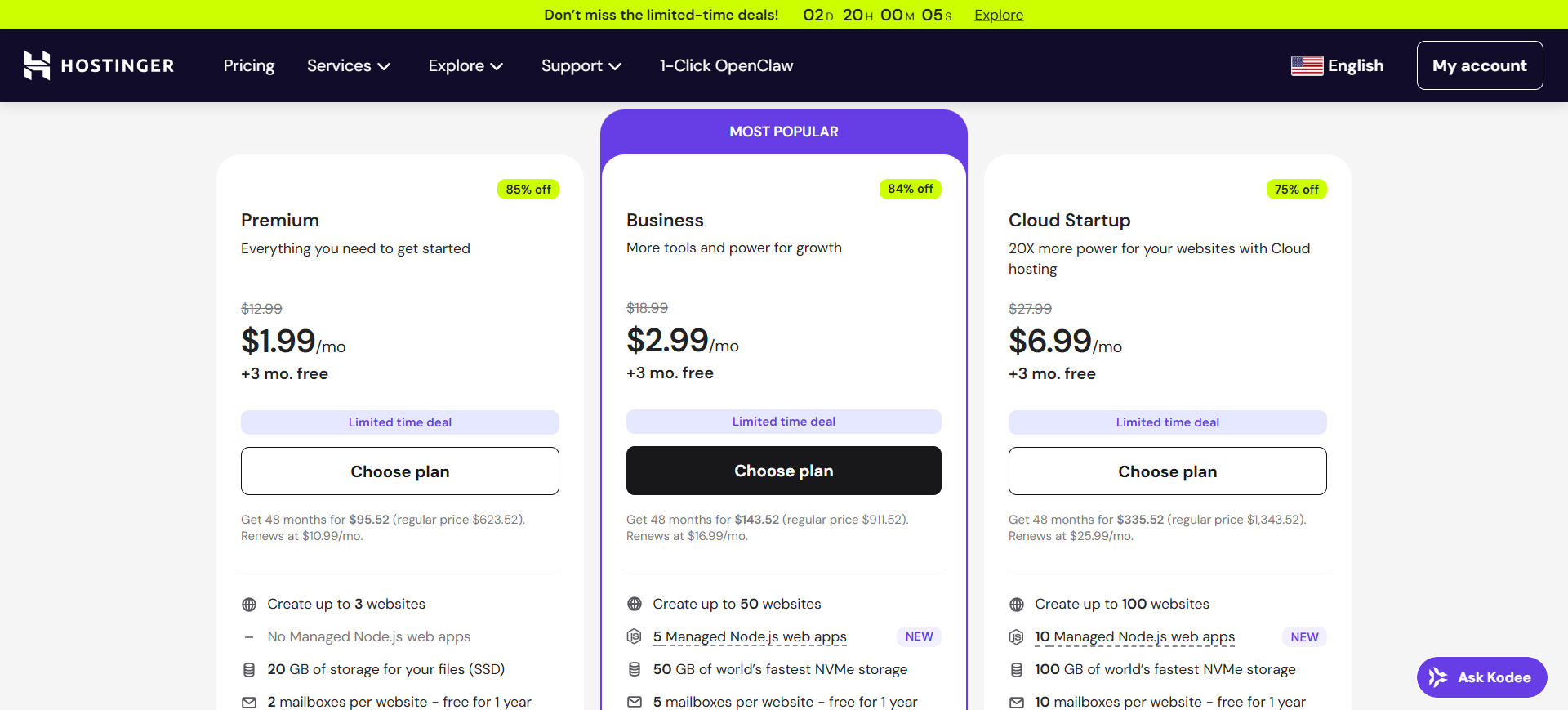Select the Cloud Startup Choose plan button
Screen dimensions: 1568x710
tap(1167, 471)
